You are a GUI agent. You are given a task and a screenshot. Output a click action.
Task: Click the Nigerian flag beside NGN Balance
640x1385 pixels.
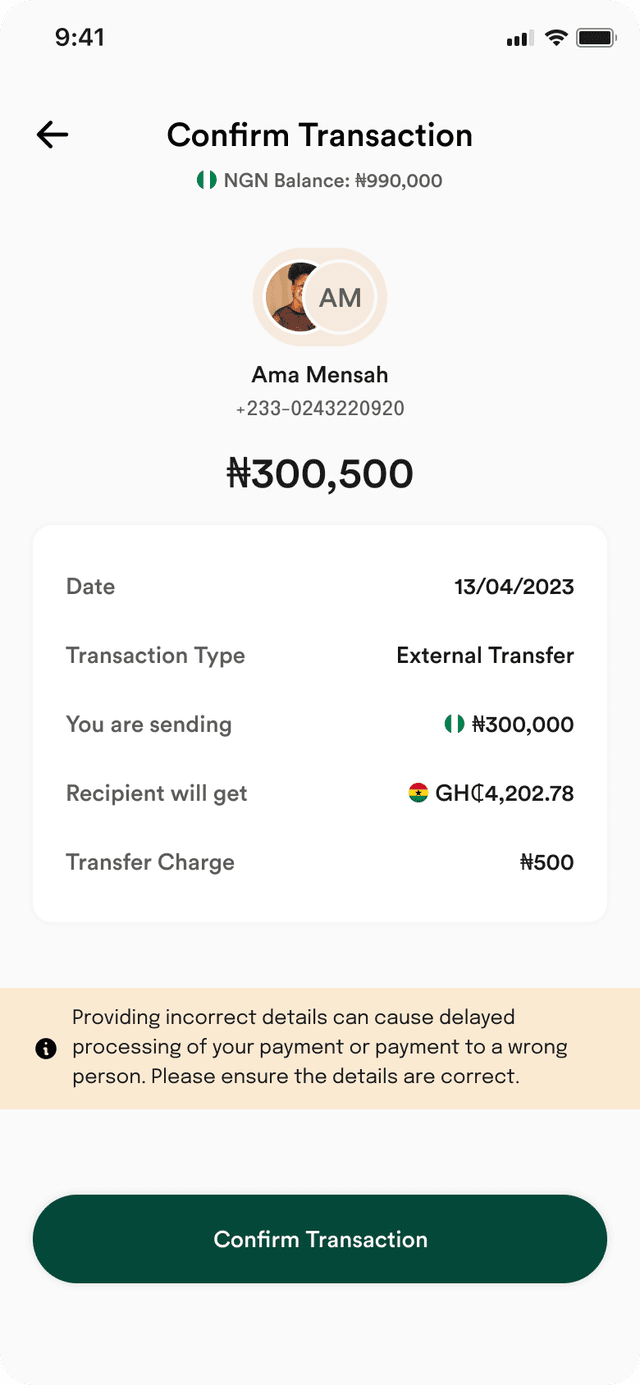[207, 181]
